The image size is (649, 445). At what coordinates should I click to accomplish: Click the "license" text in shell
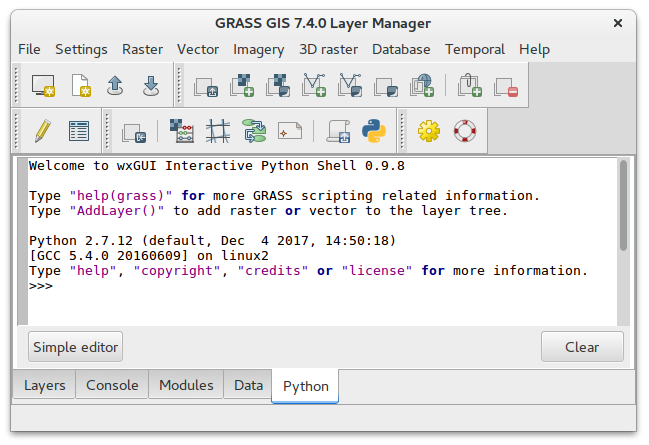(377, 271)
